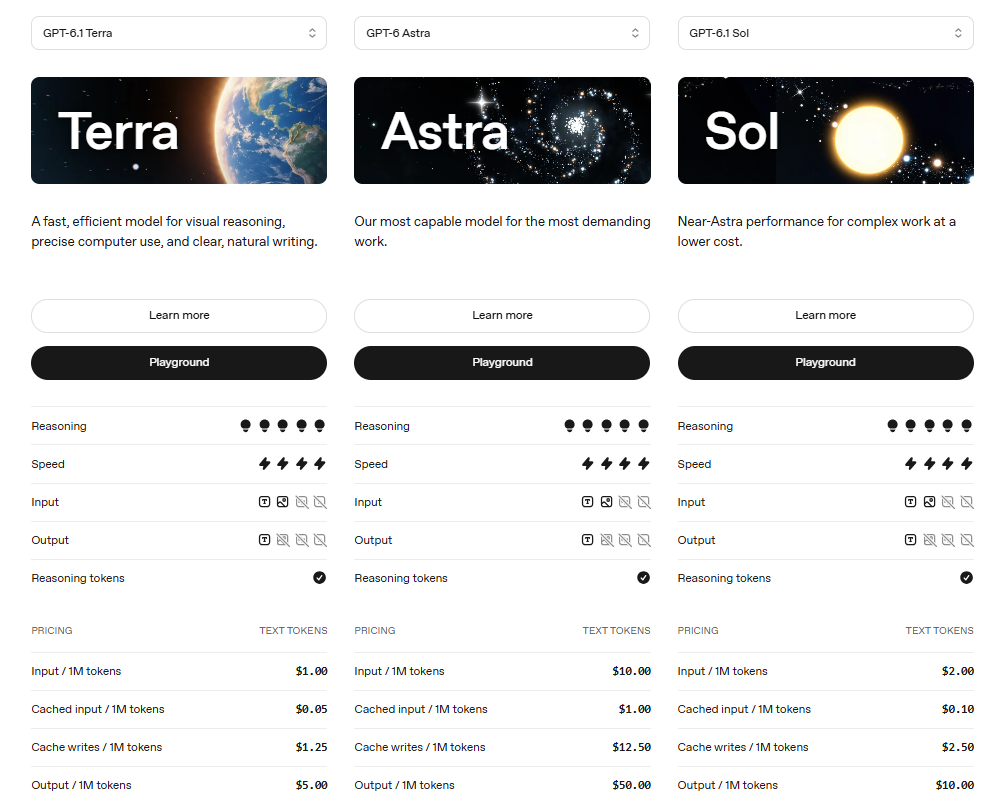Viewport: 999px width, 812px height.
Task: Click the first reasoning bulb in Terra's row
Action: click(x=245, y=425)
